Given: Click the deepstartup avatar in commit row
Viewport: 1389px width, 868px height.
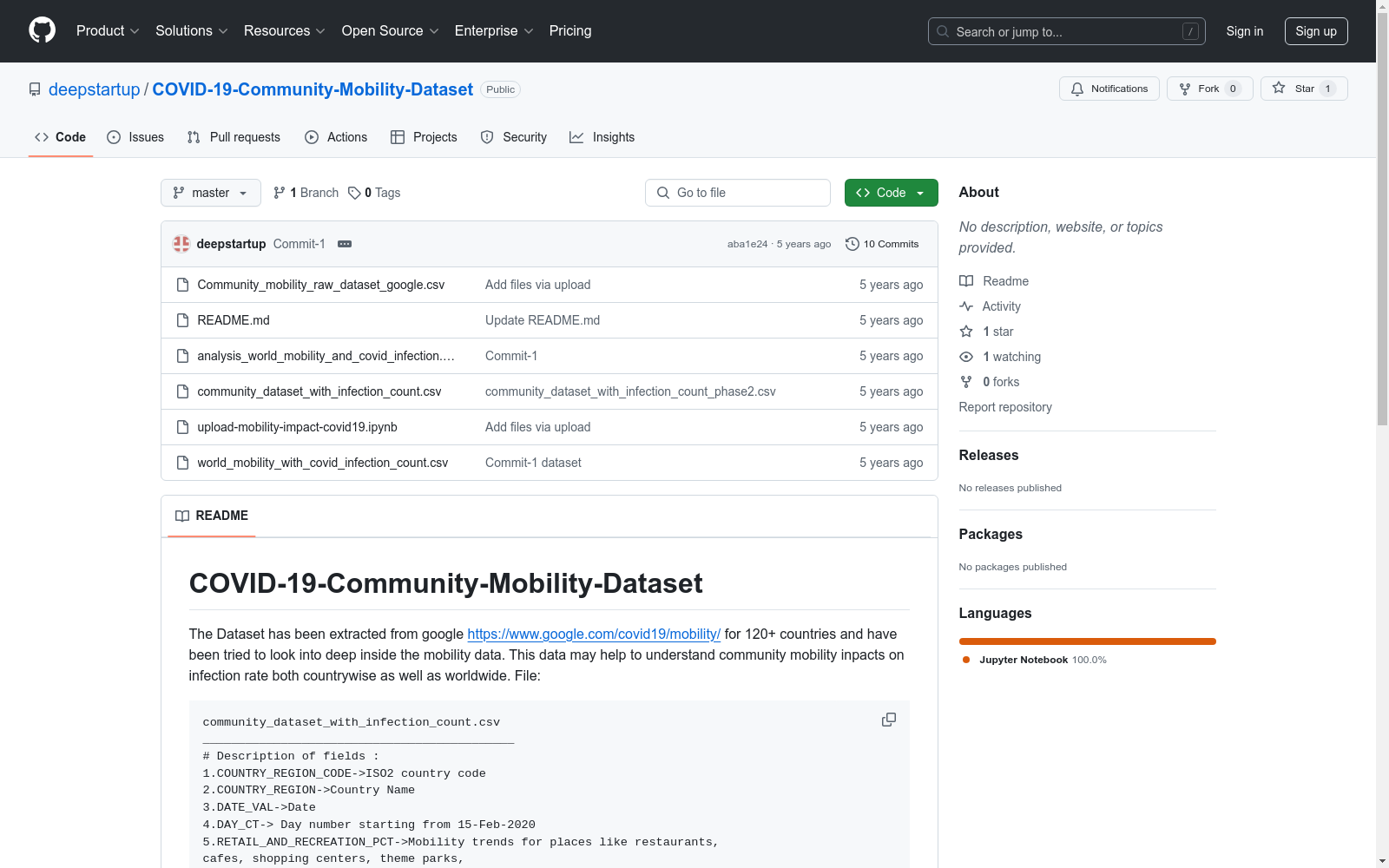Looking at the screenshot, I should point(181,244).
